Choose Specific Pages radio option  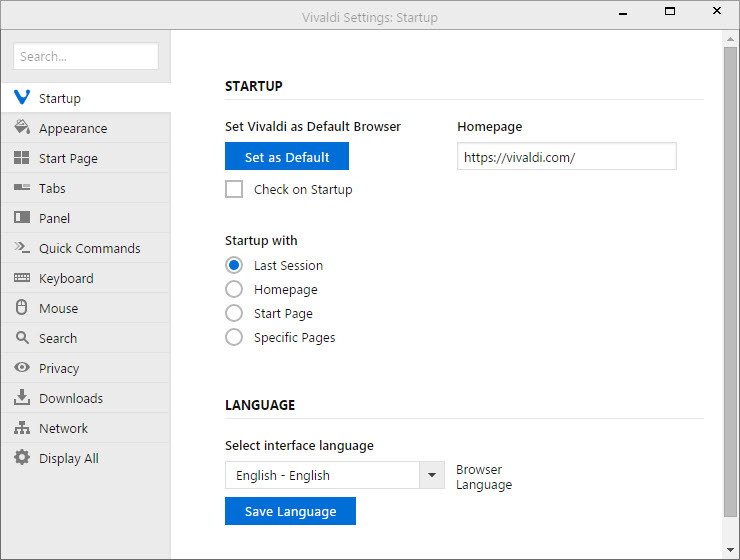click(x=234, y=337)
